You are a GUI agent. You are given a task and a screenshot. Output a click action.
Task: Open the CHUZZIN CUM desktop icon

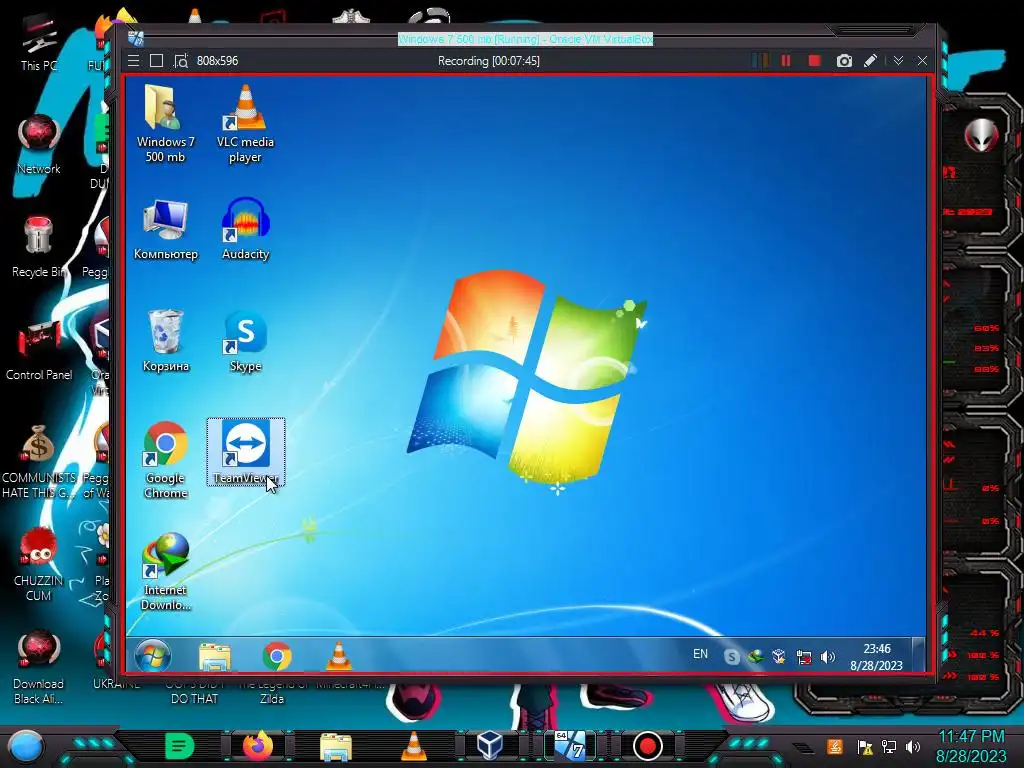pos(39,565)
